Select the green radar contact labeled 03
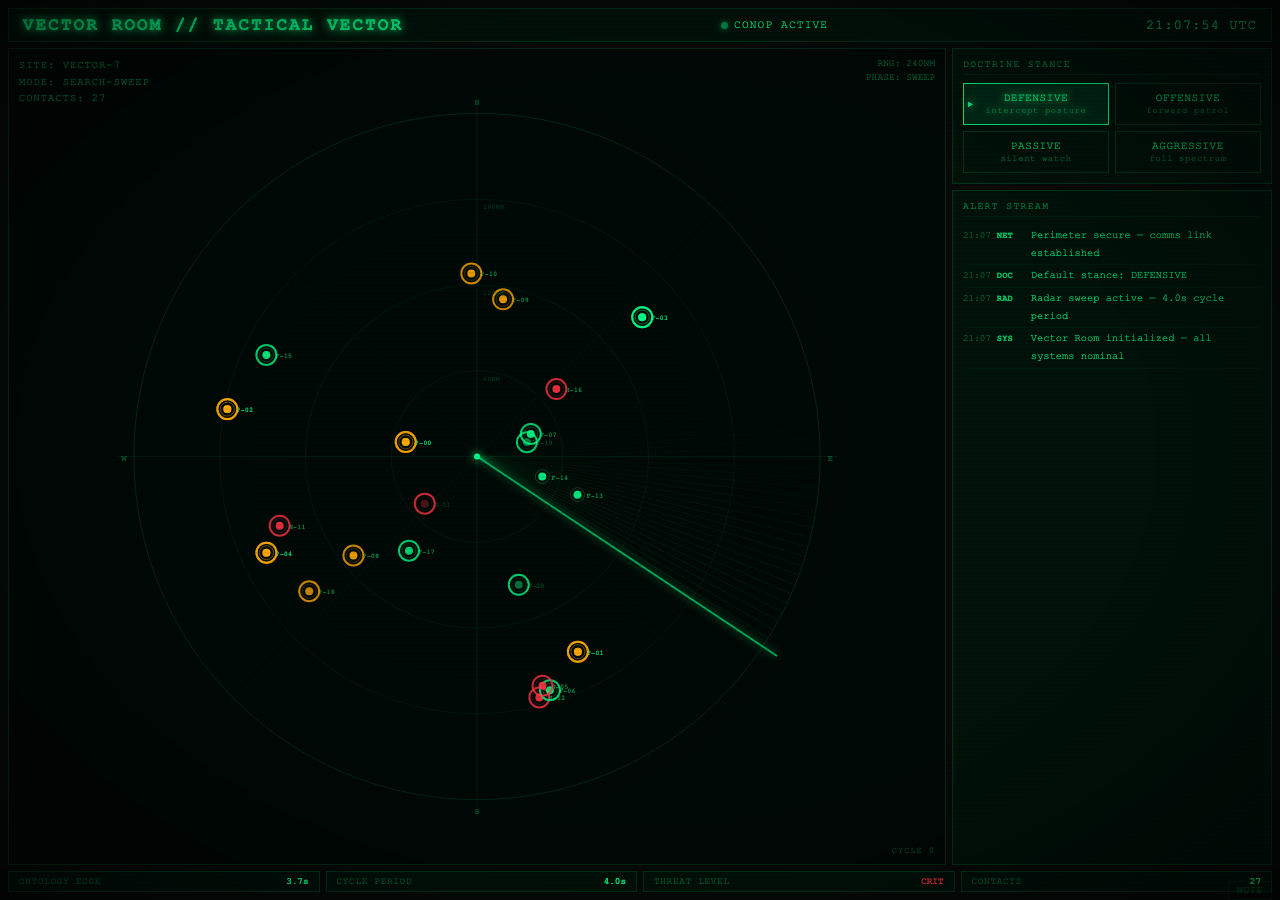Screen dimensions: 1280x900 tap(642, 317)
